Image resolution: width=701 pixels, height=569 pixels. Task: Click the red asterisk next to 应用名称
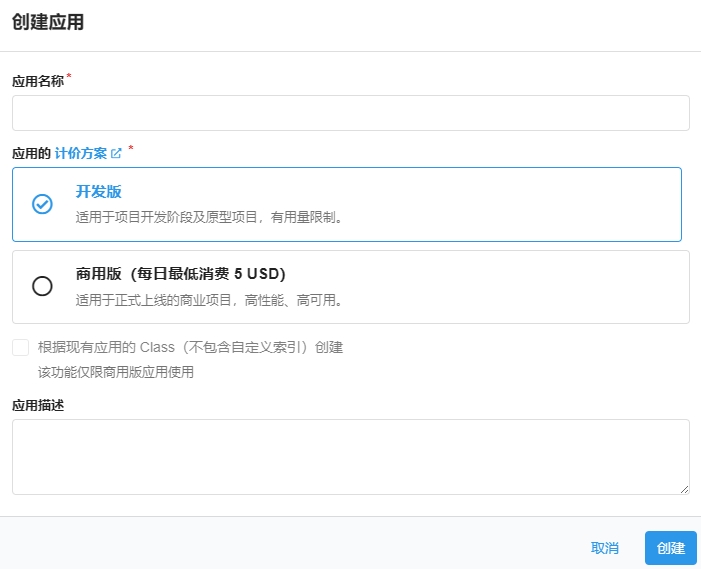pyautogui.click(x=69, y=77)
